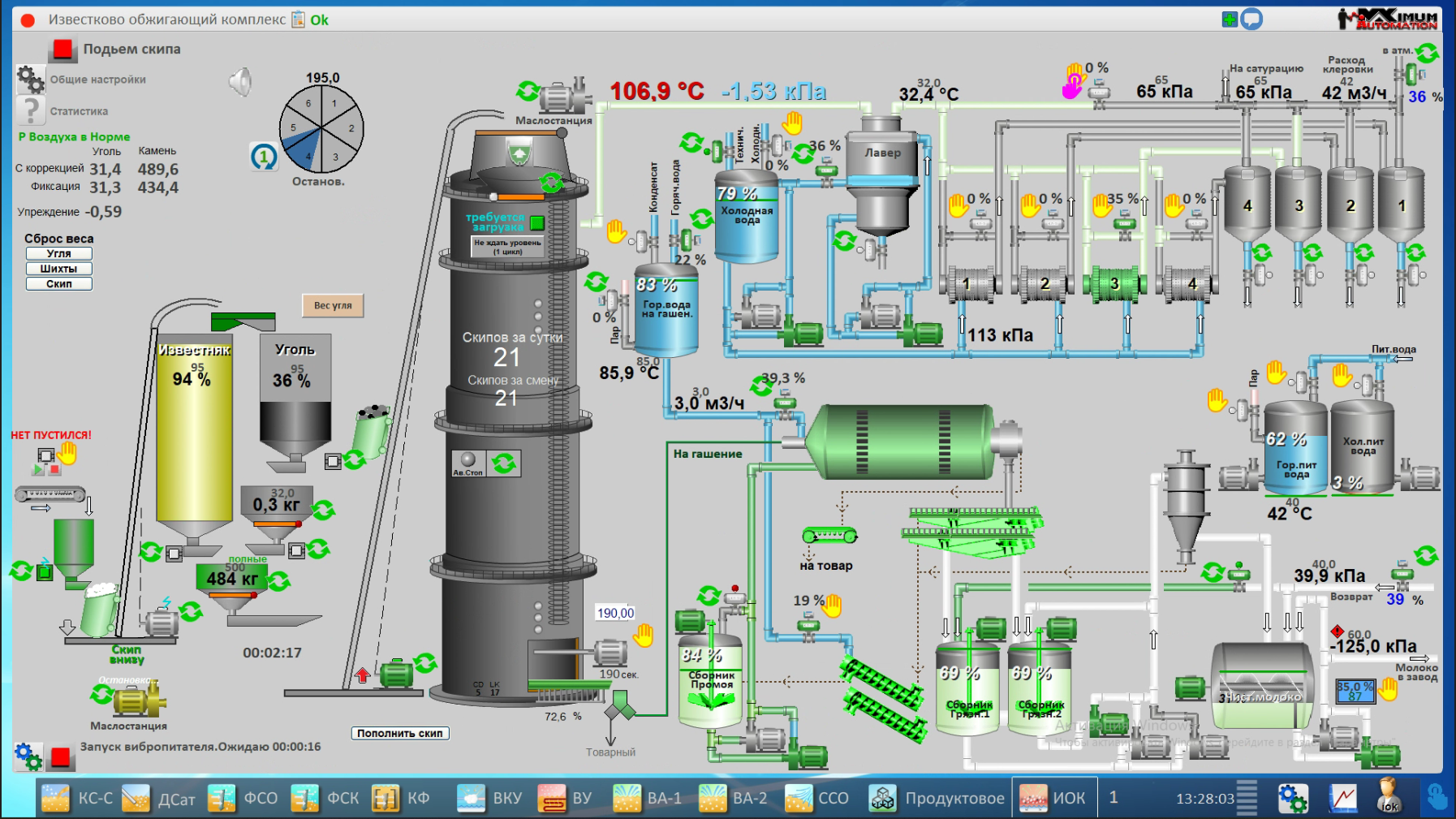
Task: Switch to the ВКУ screen tab
Action: point(491,798)
